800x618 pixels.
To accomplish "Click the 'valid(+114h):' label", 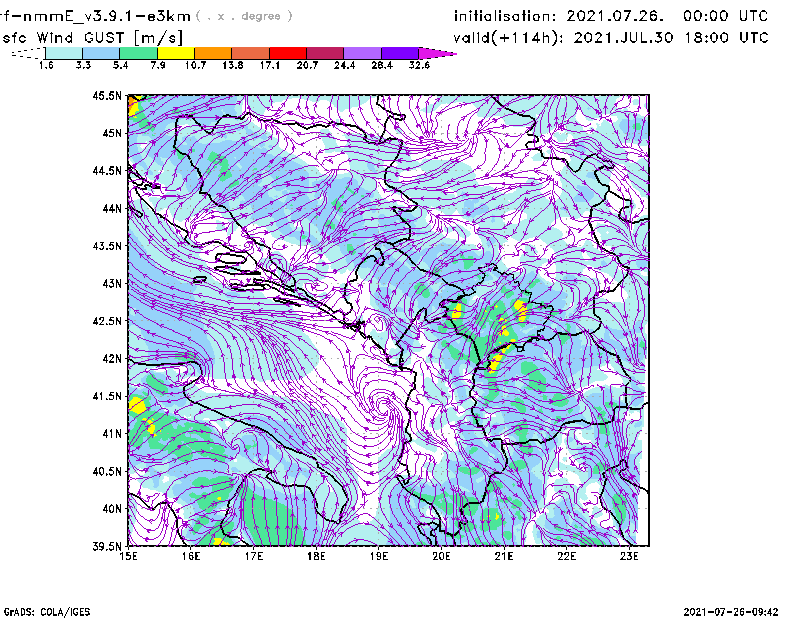I will [x=506, y=38].
